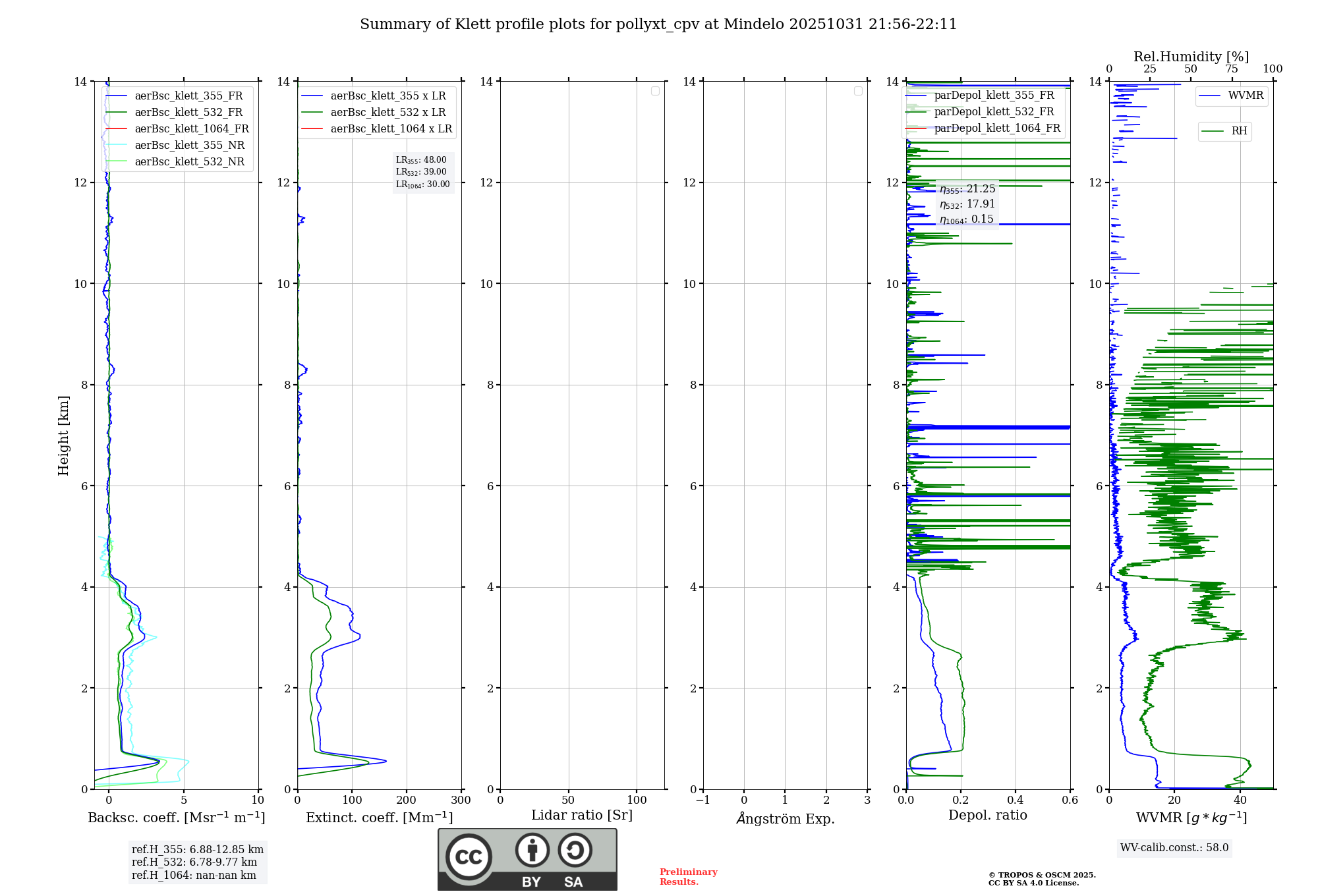Image resolution: width=1318 pixels, height=896 pixels.
Task: Click the Rel.Humidity top axis label
Action: [1191, 57]
